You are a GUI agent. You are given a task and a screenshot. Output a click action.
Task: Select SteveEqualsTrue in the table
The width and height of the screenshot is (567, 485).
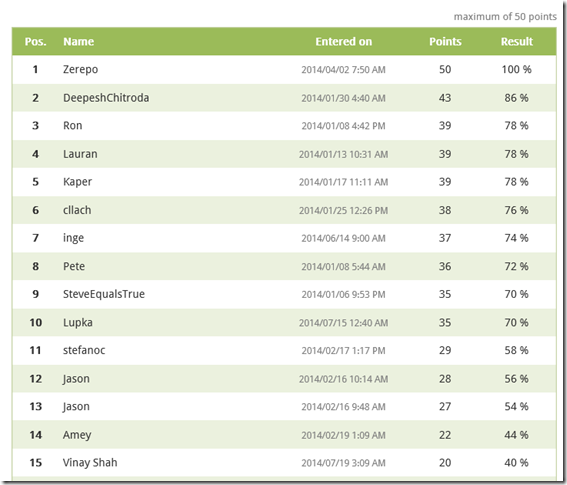tap(104, 294)
